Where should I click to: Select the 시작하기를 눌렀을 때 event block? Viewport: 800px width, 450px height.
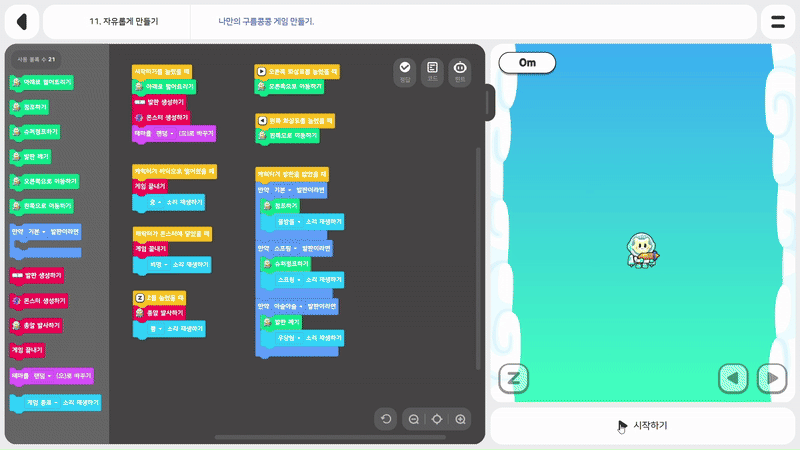click(162, 72)
